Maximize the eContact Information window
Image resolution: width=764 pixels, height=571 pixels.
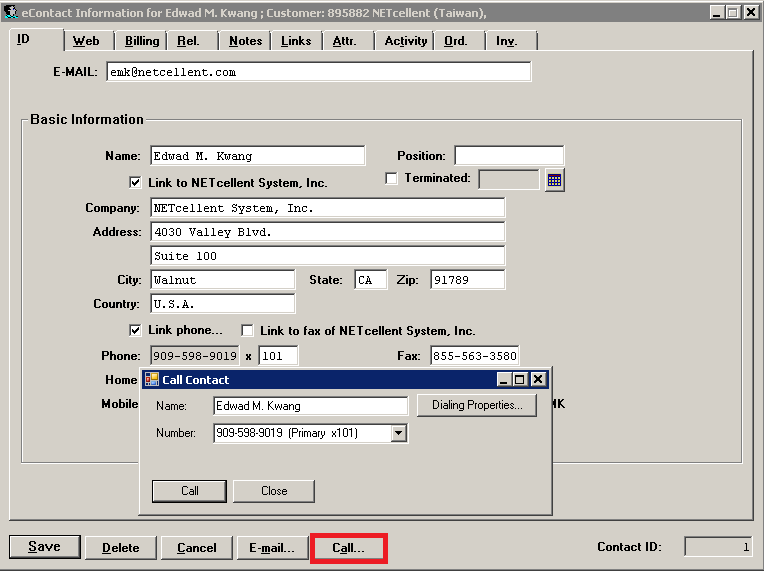coord(732,12)
